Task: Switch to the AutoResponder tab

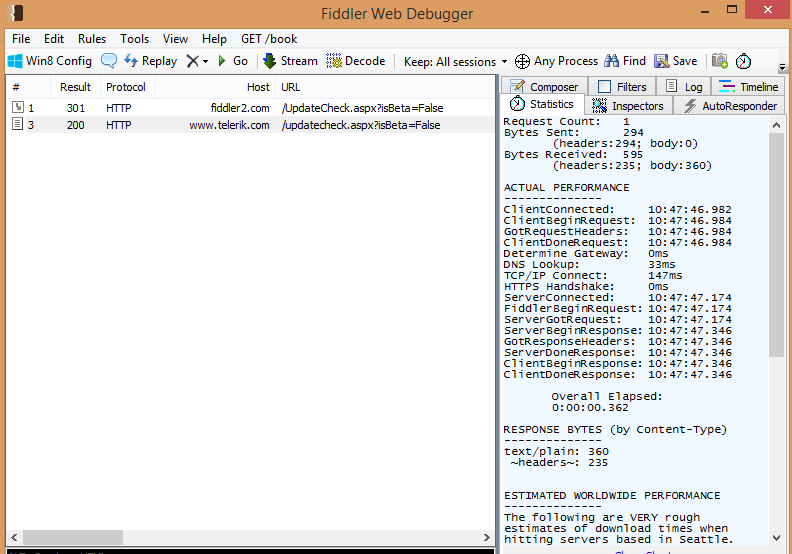Action: tap(730, 106)
